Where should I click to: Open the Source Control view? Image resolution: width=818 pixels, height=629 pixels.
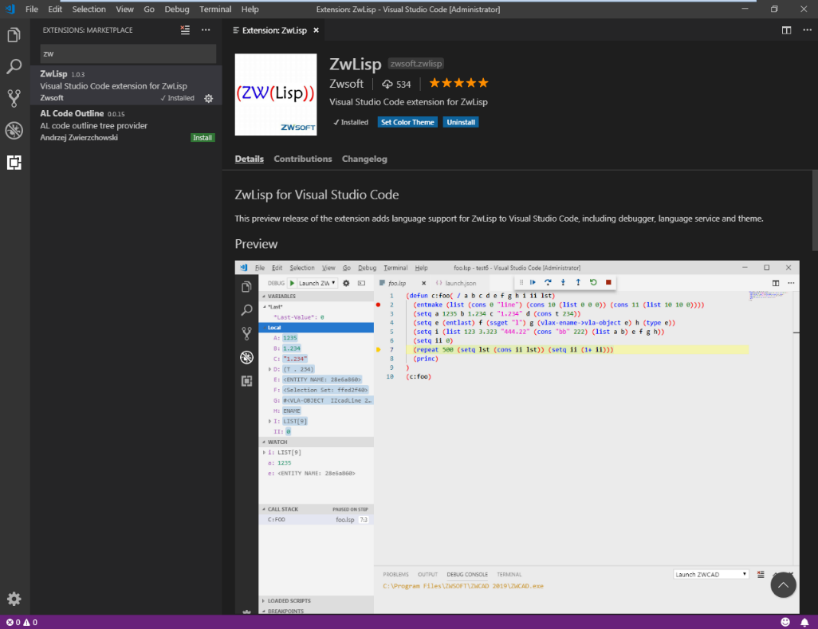tap(14, 98)
